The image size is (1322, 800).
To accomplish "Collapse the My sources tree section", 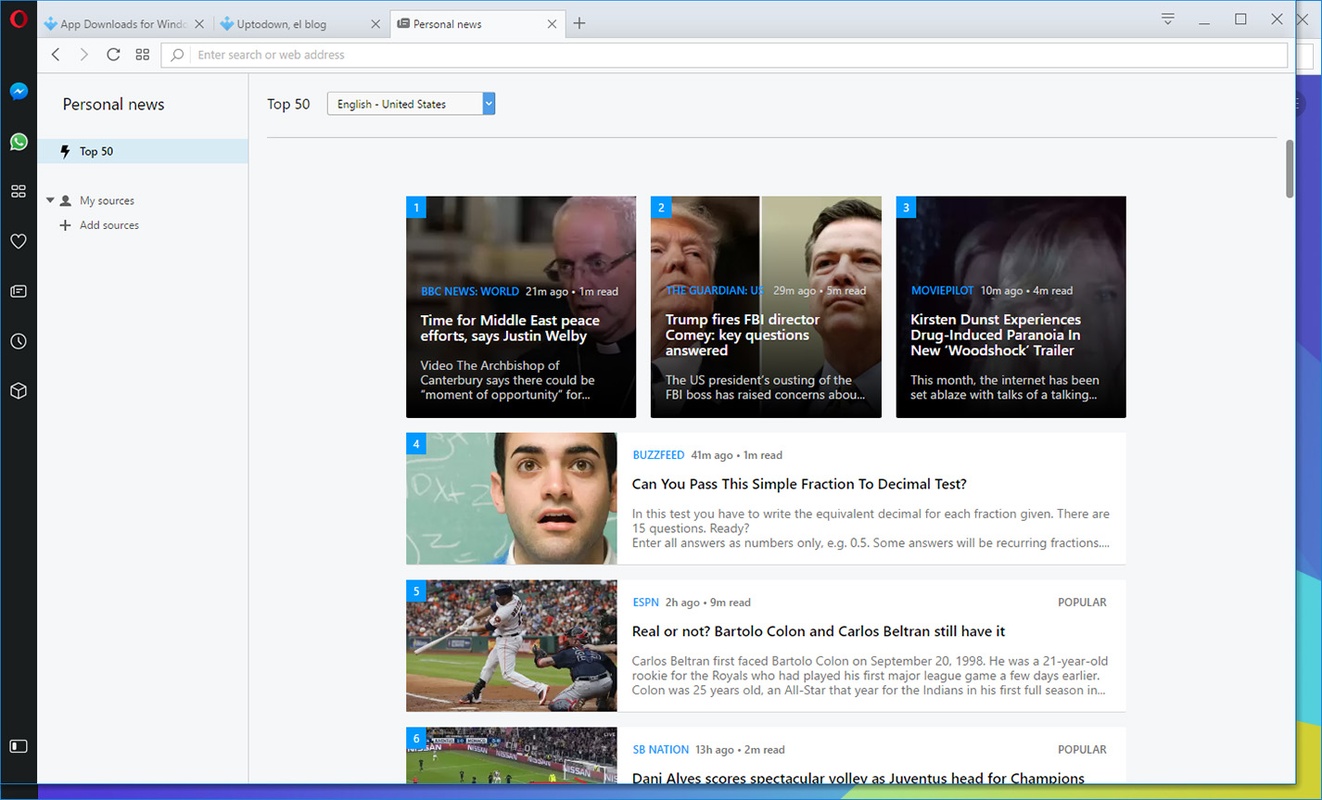I will (50, 201).
